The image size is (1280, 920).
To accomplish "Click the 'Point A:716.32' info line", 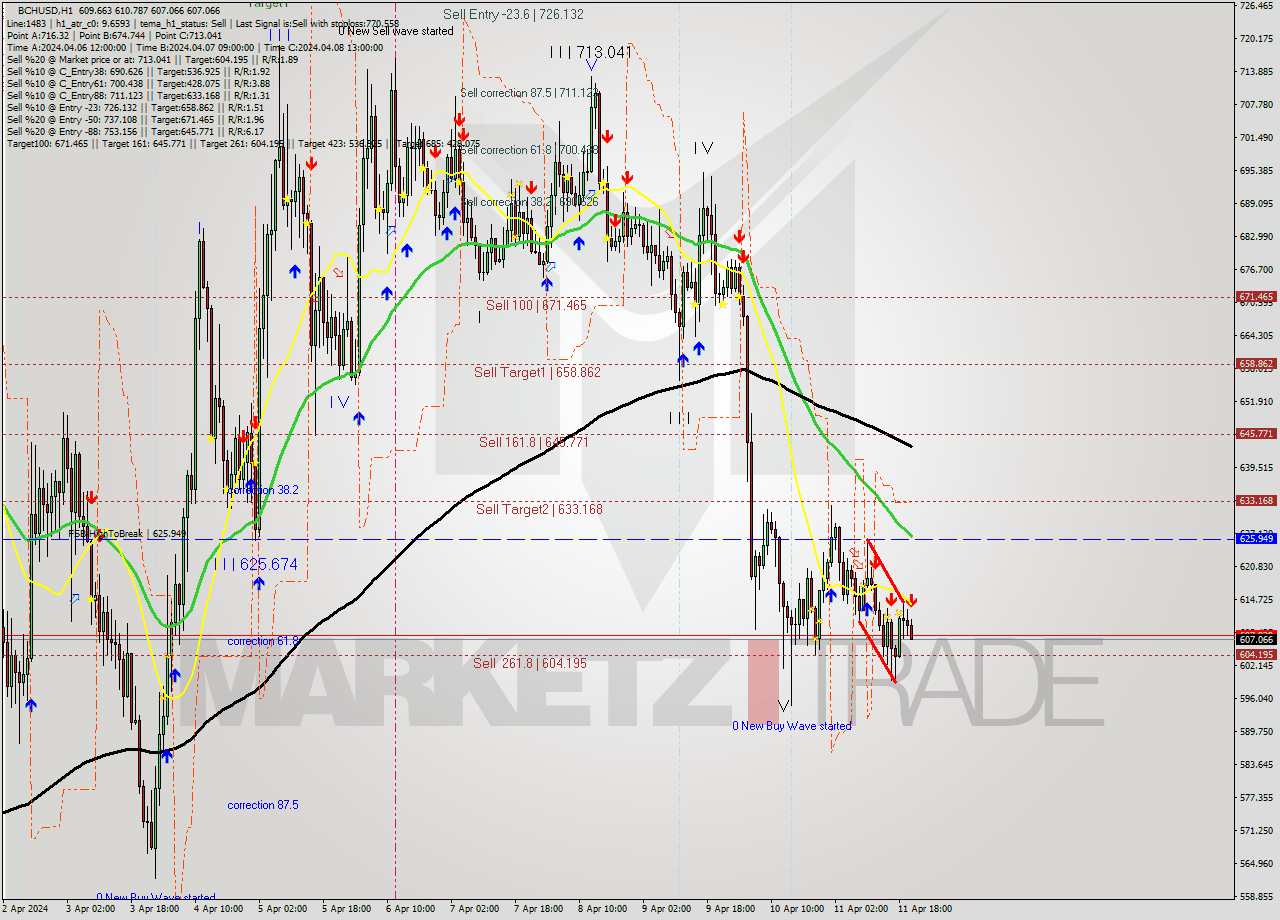I will tap(115, 35).
